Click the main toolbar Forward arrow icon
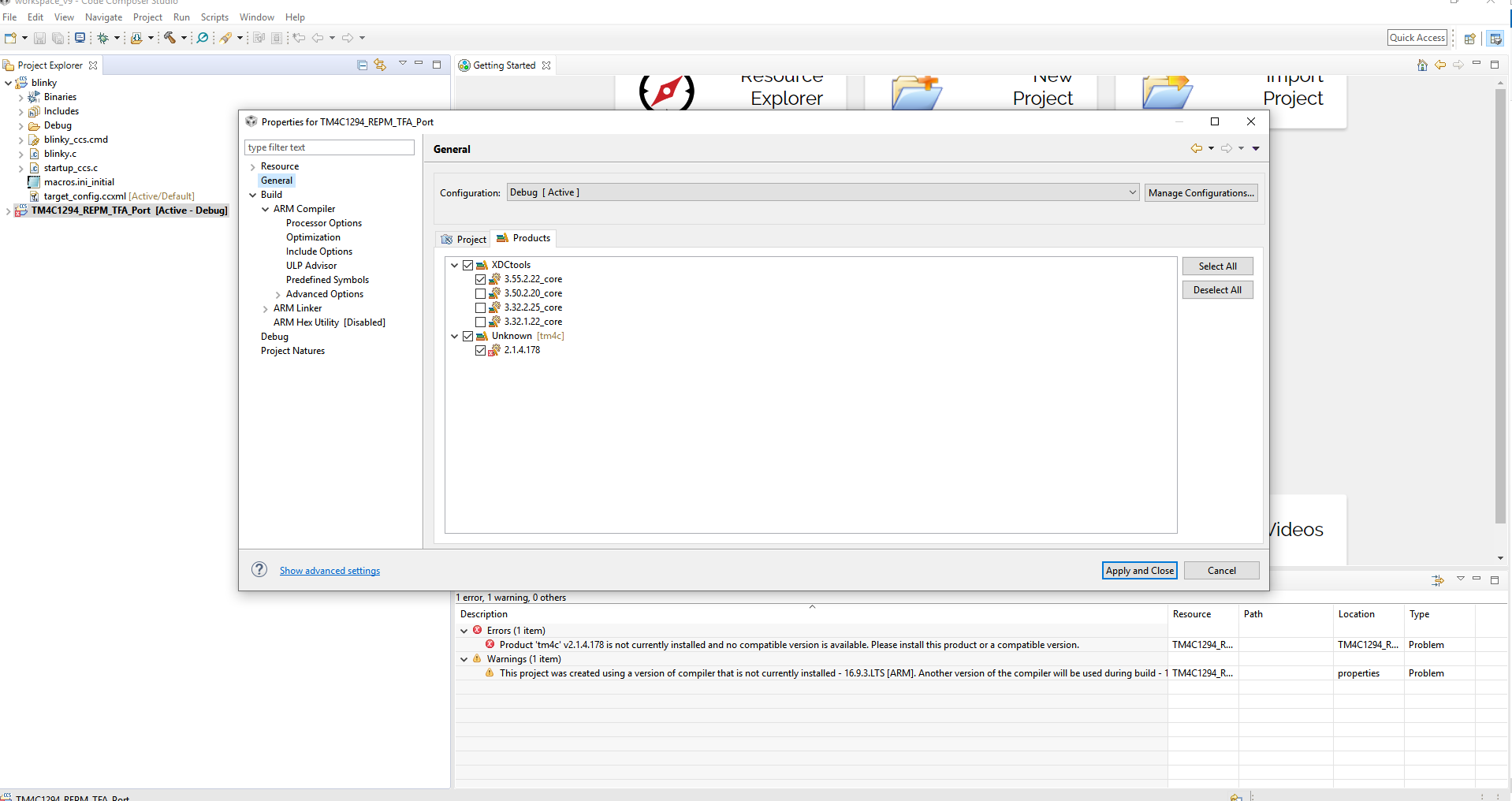The height and width of the screenshot is (801, 1512). point(348,38)
